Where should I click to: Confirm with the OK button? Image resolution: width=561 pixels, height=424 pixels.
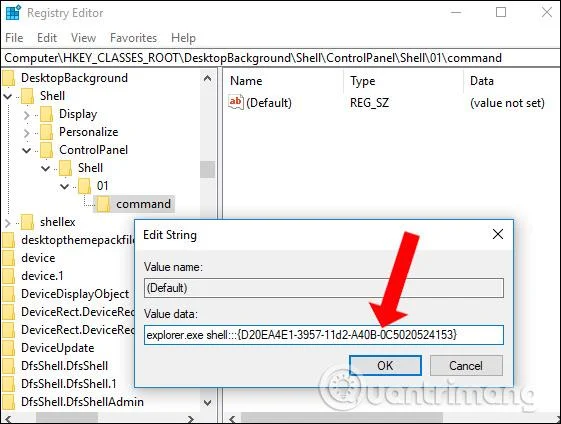385,365
